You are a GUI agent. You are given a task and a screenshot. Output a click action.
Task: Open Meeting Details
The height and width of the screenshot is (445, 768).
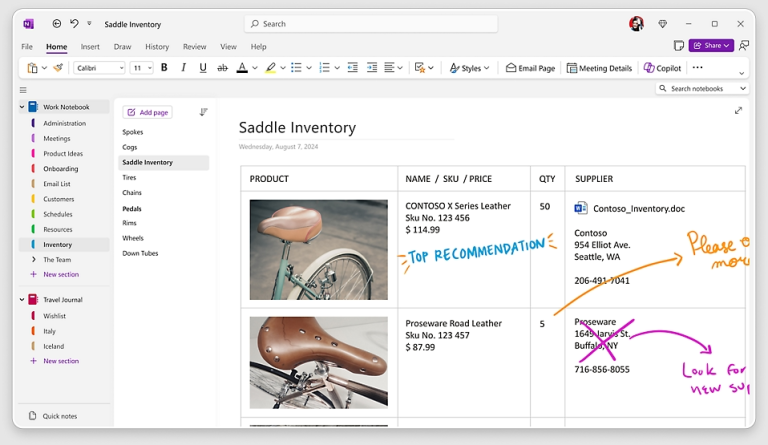click(x=599, y=68)
